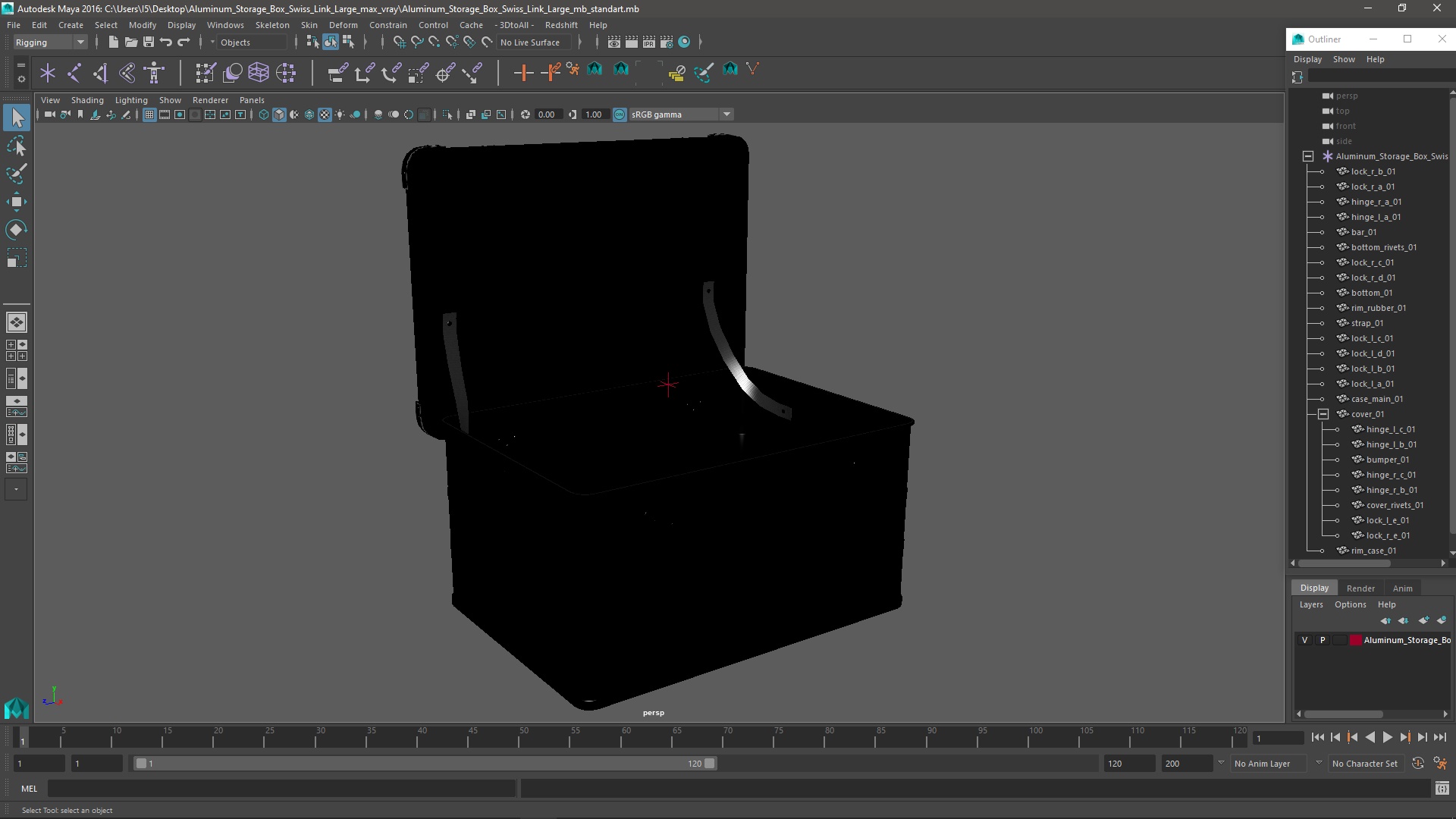Switch to the Render layer tab
Viewport: 1456px width, 819px height.
click(x=1360, y=588)
